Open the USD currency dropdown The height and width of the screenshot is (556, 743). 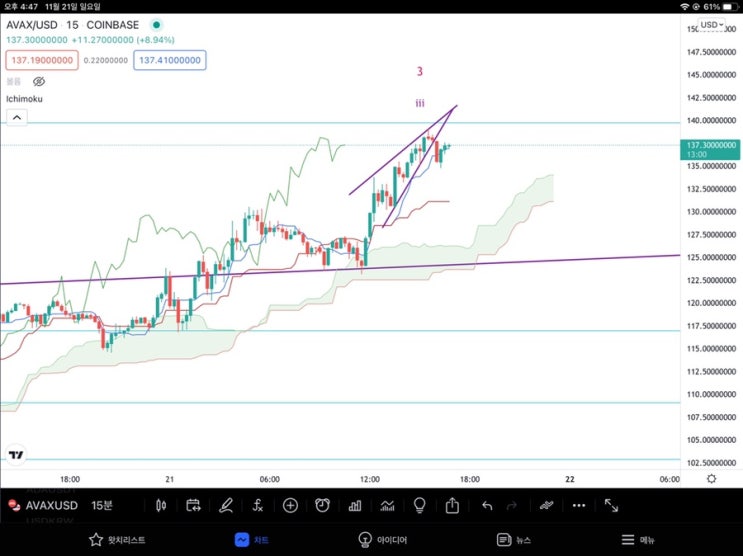pyautogui.click(x=712, y=25)
